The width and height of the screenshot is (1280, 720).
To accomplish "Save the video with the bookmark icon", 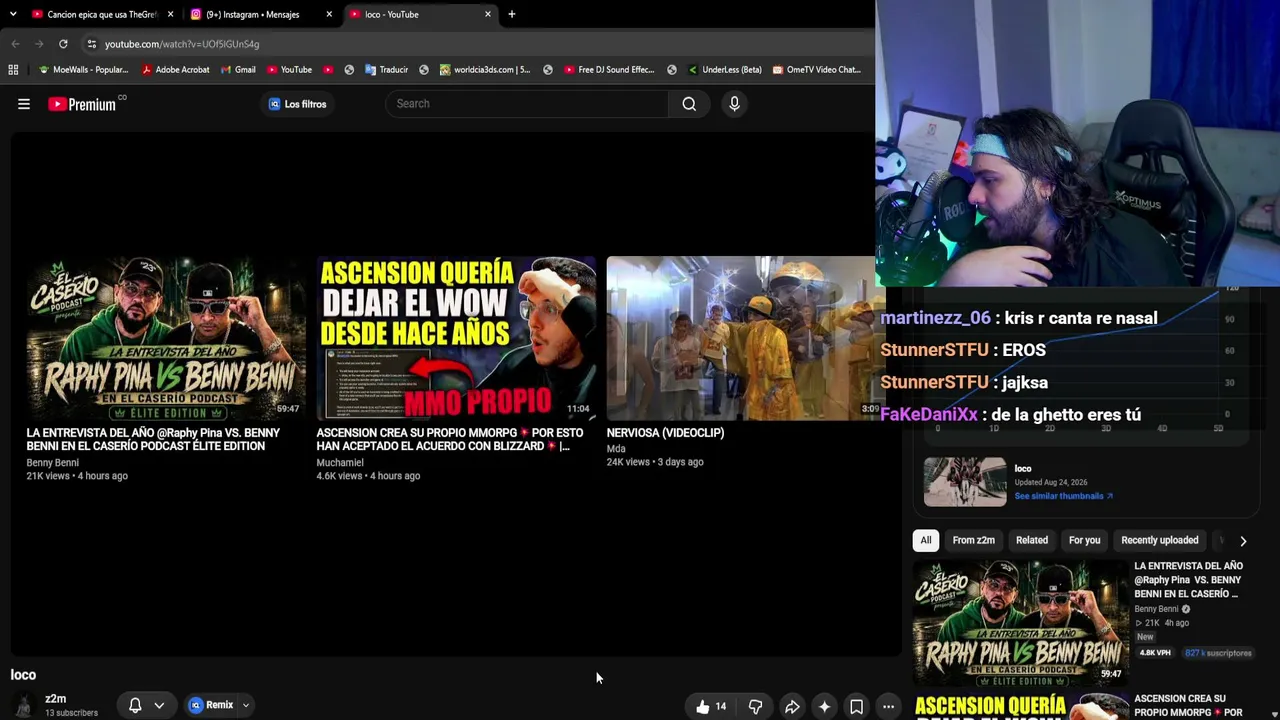I will pyautogui.click(x=856, y=707).
